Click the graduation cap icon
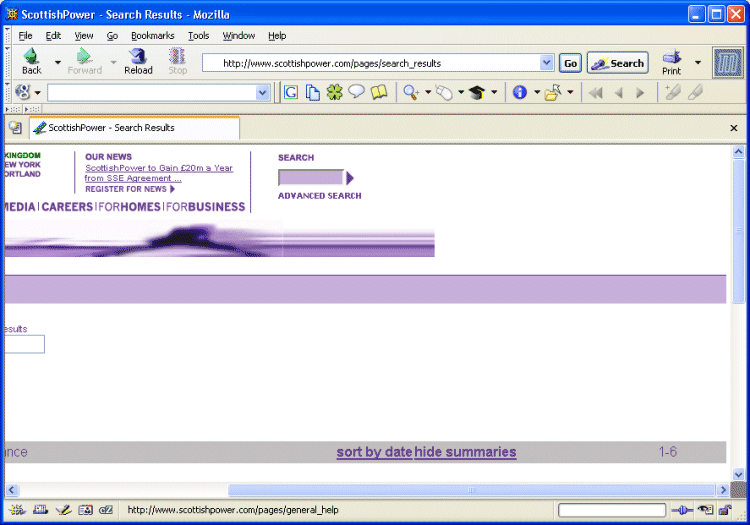The height and width of the screenshot is (525, 750). [x=477, y=92]
